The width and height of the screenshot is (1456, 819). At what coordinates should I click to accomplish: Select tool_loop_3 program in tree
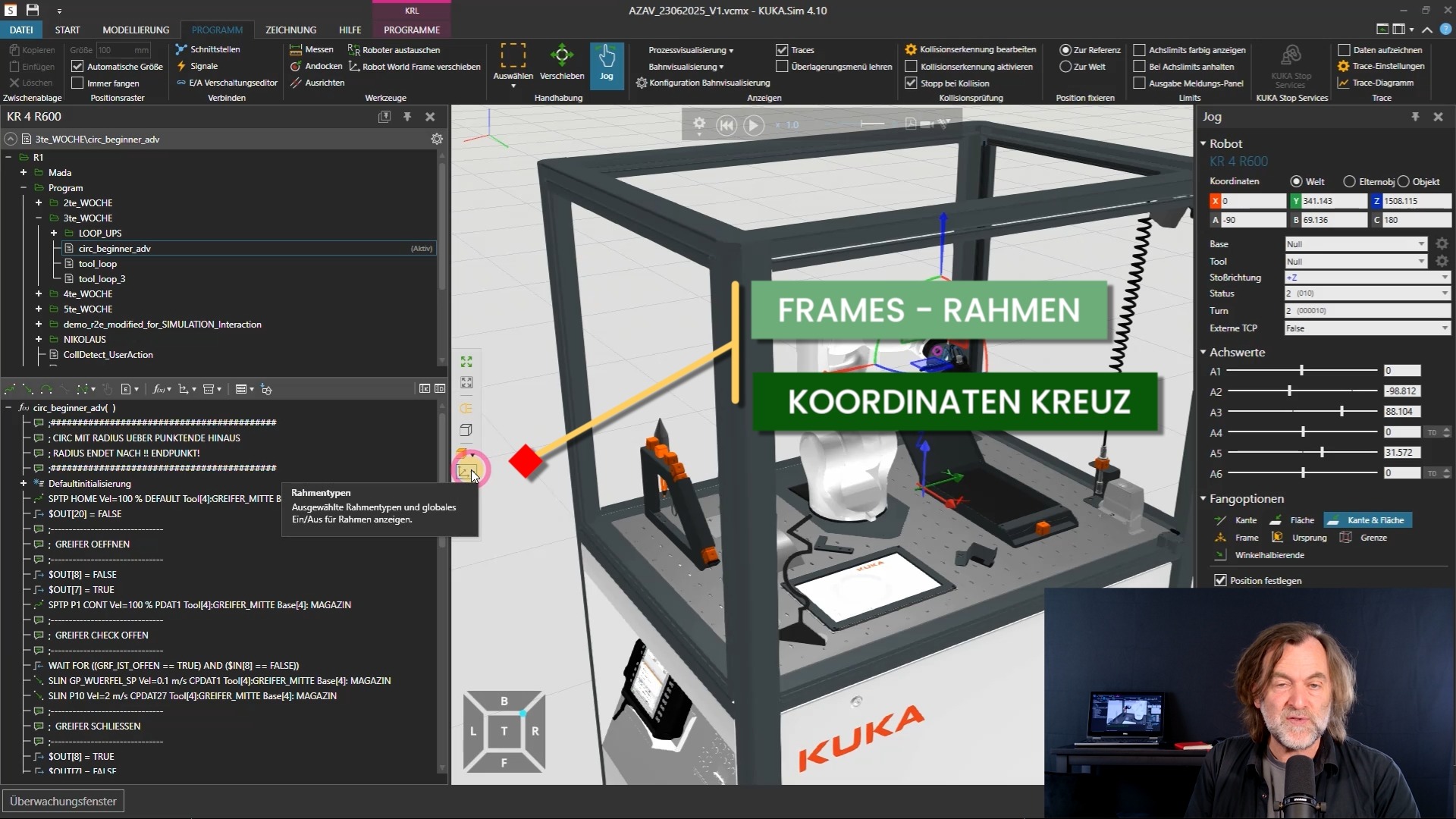pyautogui.click(x=102, y=278)
